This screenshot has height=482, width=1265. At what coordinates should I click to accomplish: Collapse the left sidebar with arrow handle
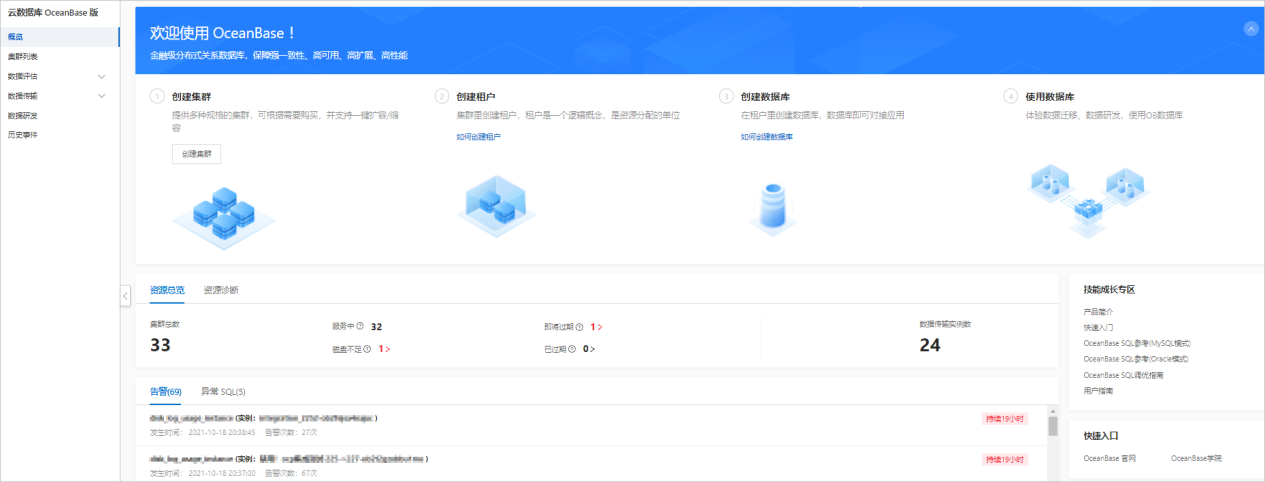(125, 295)
